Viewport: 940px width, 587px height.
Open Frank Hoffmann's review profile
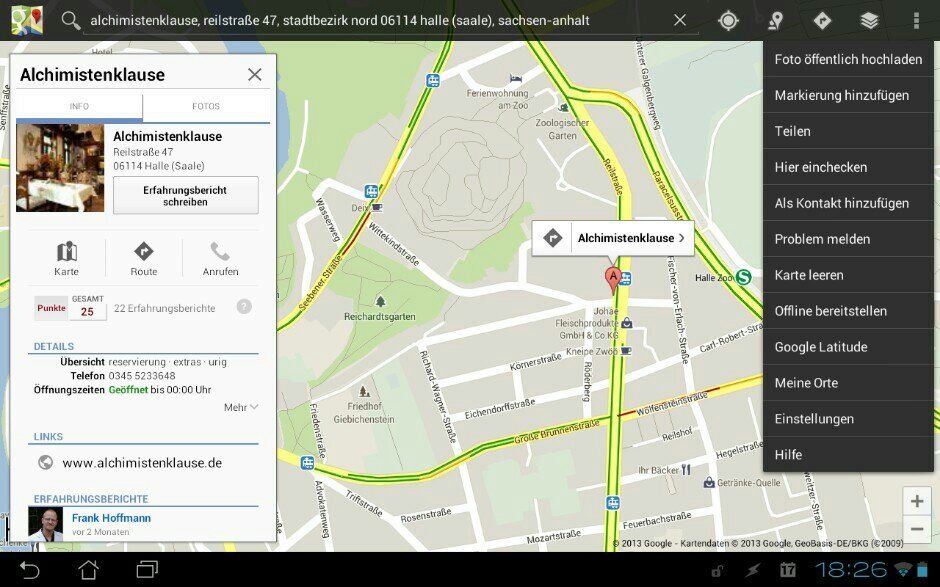(x=112, y=518)
